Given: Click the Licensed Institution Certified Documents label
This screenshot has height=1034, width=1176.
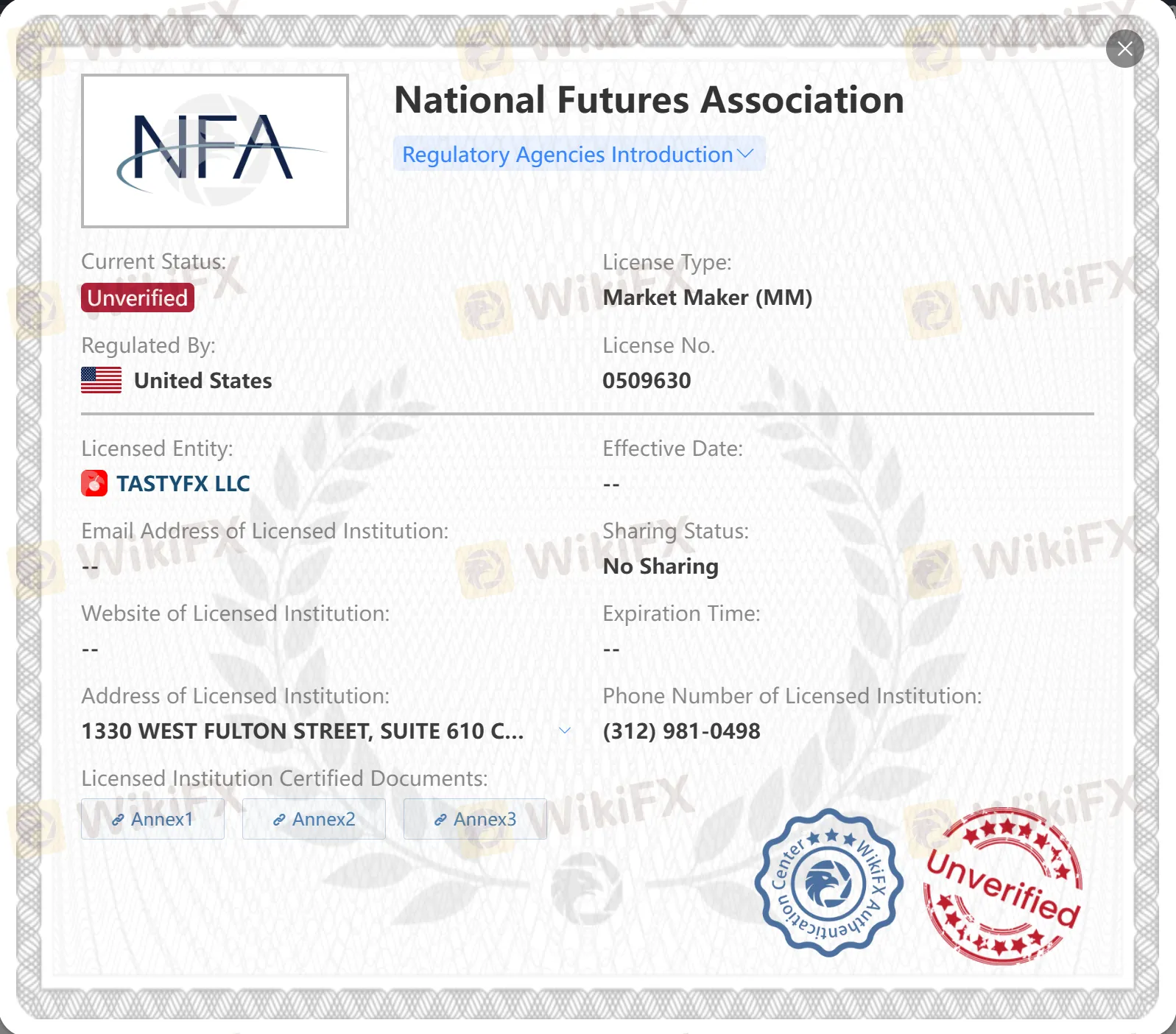Looking at the screenshot, I should (284, 778).
